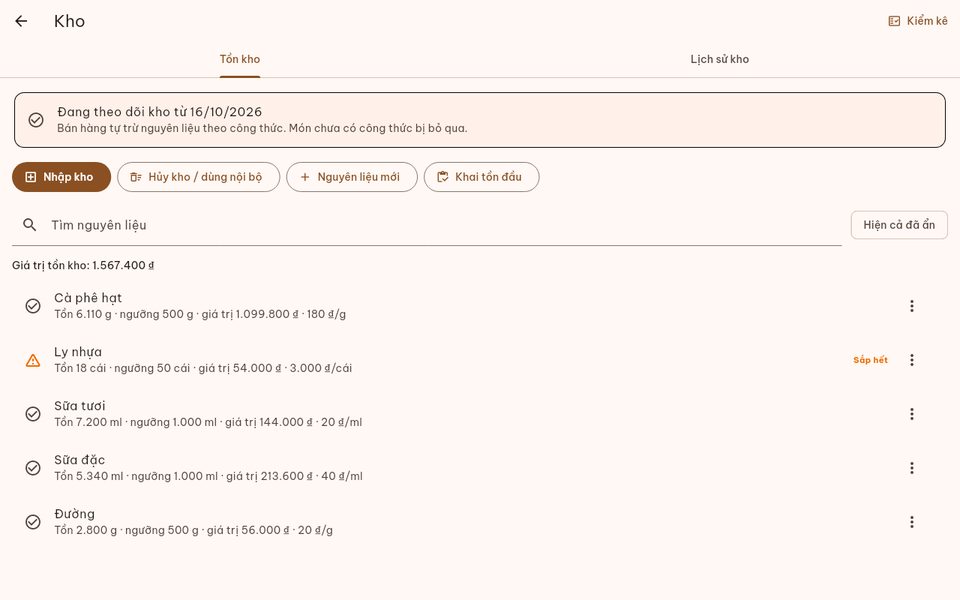Open Khai tồn đầu initial stock
960x600 pixels.
coord(482,177)
